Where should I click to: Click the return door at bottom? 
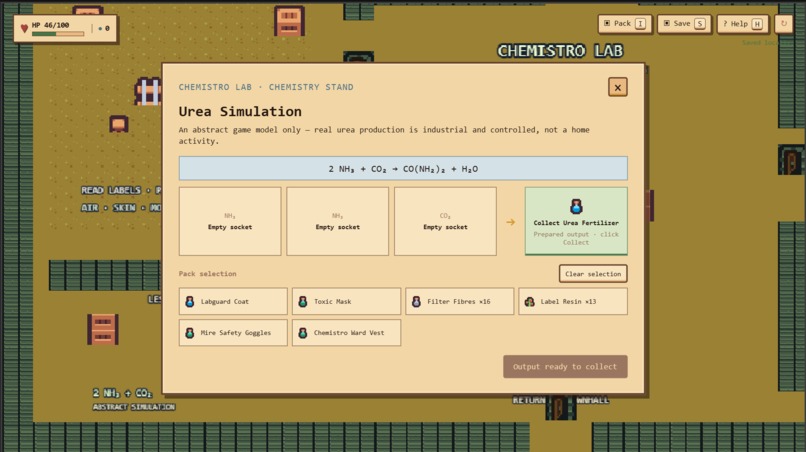(x=560, y=407)
